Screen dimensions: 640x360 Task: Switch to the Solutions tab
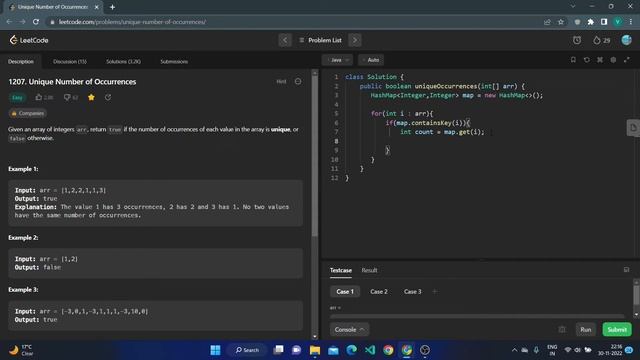pyautogui.click(x=123, y=61)
